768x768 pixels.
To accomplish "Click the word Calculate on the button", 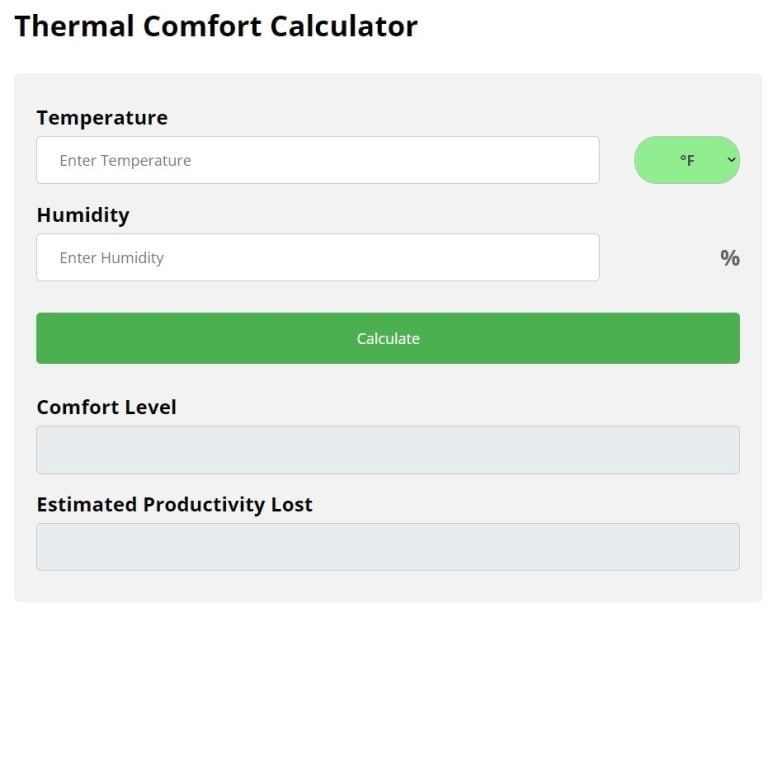I will pos(388,338).
